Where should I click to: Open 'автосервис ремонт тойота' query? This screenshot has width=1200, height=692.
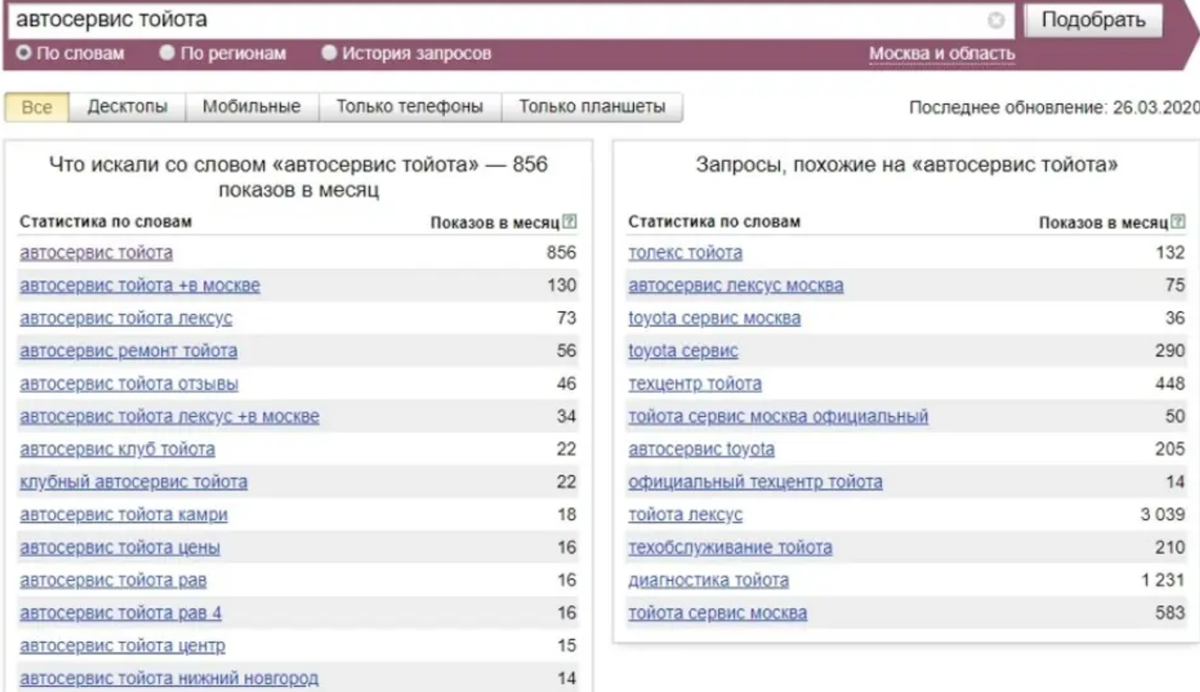[x=129, y=351]
